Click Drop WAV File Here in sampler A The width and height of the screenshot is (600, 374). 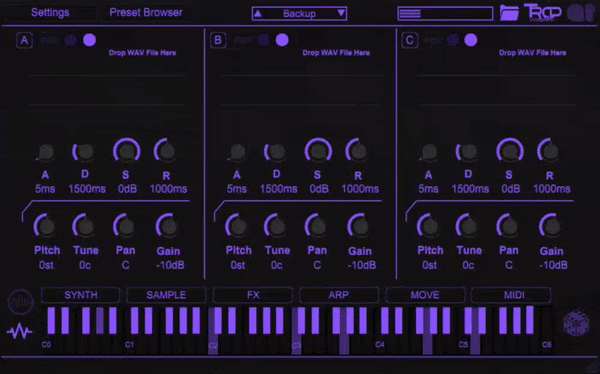[142, 53]
